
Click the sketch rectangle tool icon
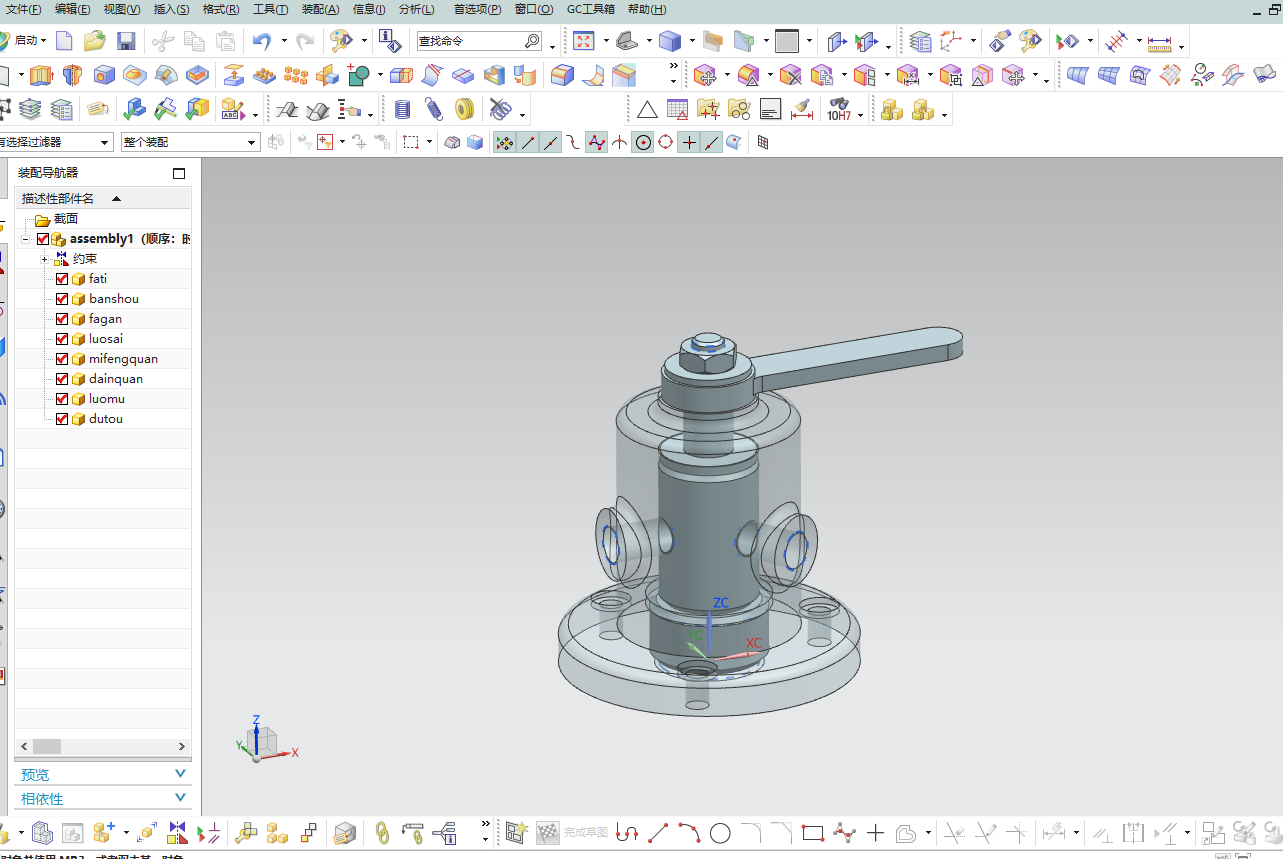(x=812, y=832)
